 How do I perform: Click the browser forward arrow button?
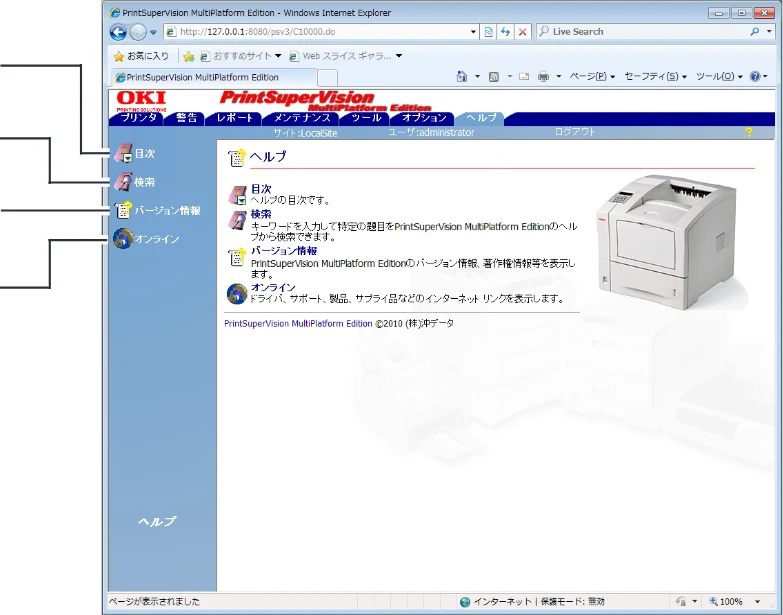coord(138,32)
